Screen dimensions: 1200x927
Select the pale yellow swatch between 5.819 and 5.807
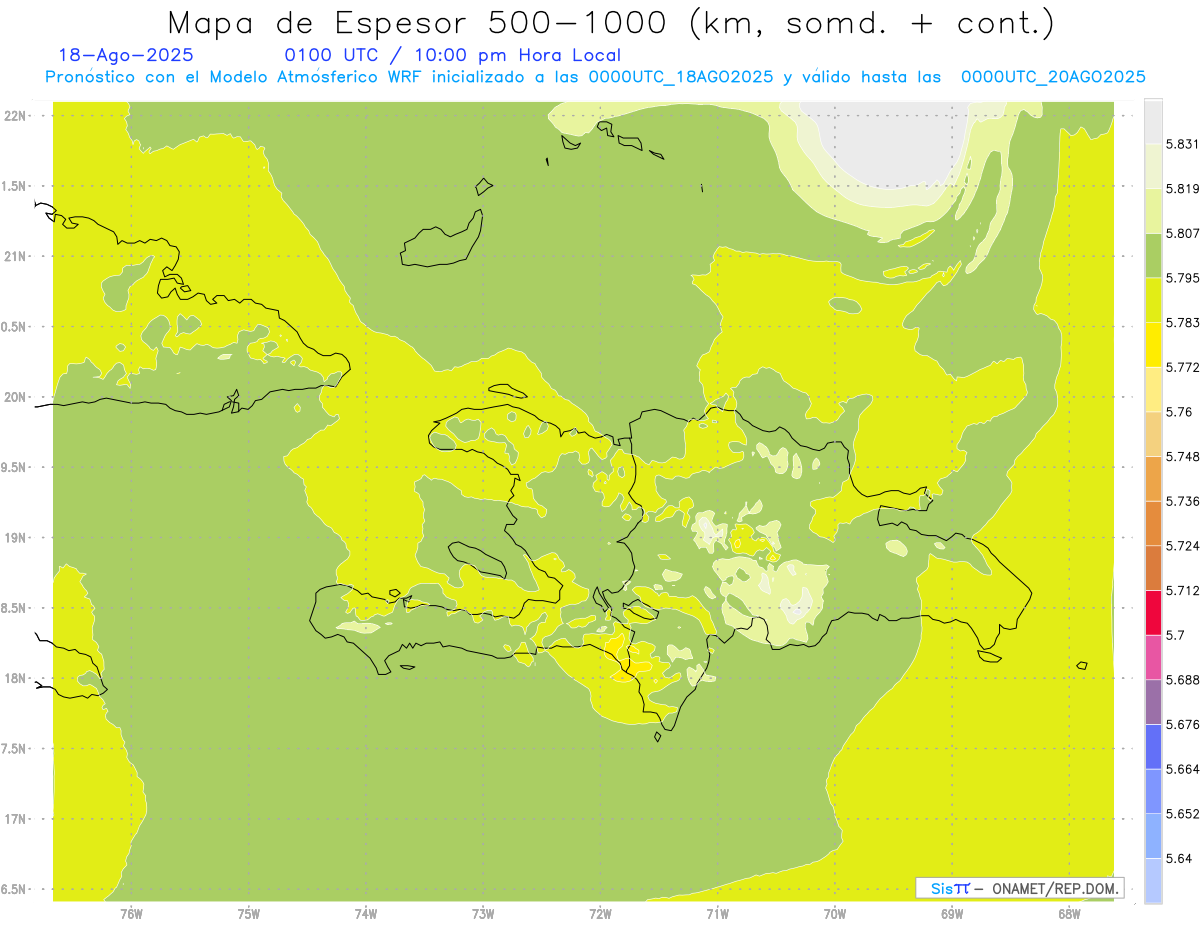pyautogui.click(x=1153, y=211)
